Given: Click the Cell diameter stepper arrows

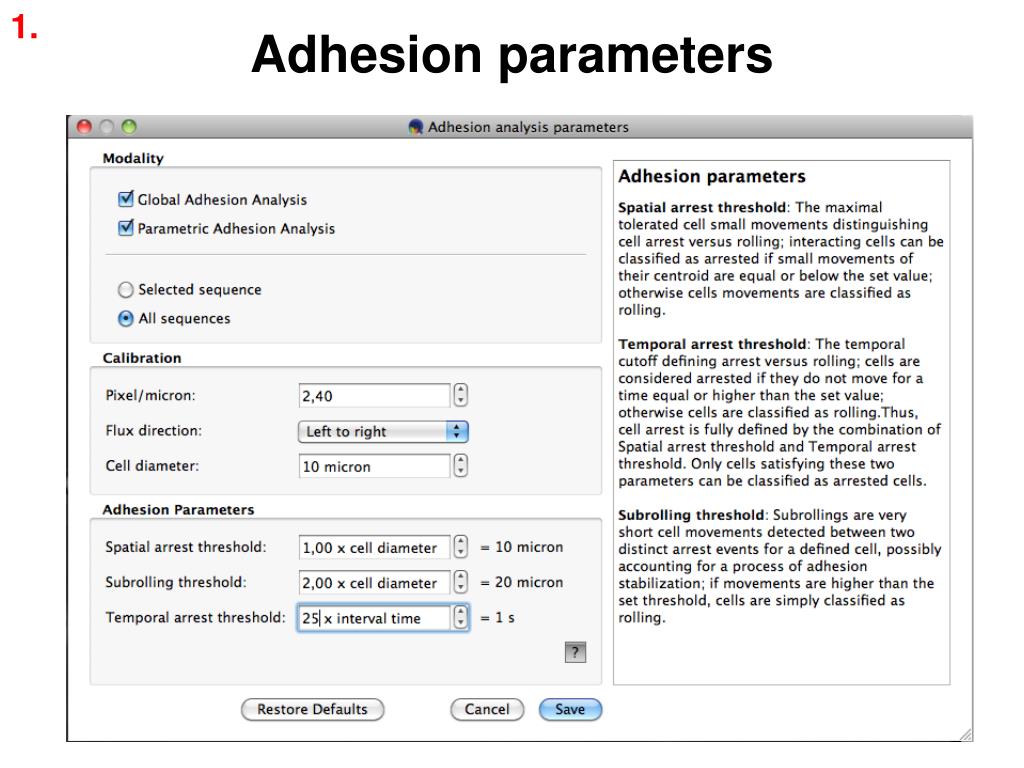Looking at the screenshot, I should pyautogui.click(x=460, y=466).
